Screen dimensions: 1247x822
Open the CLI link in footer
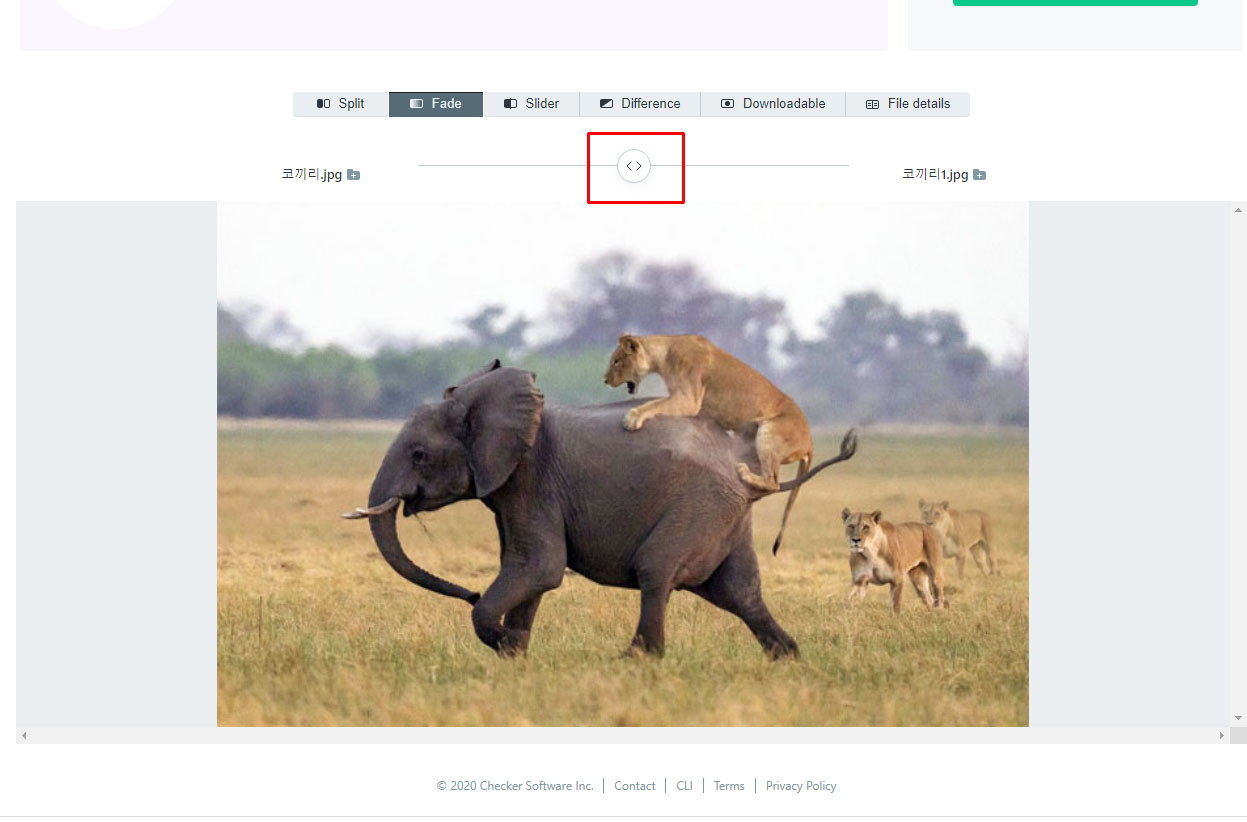tap(684, 786)
